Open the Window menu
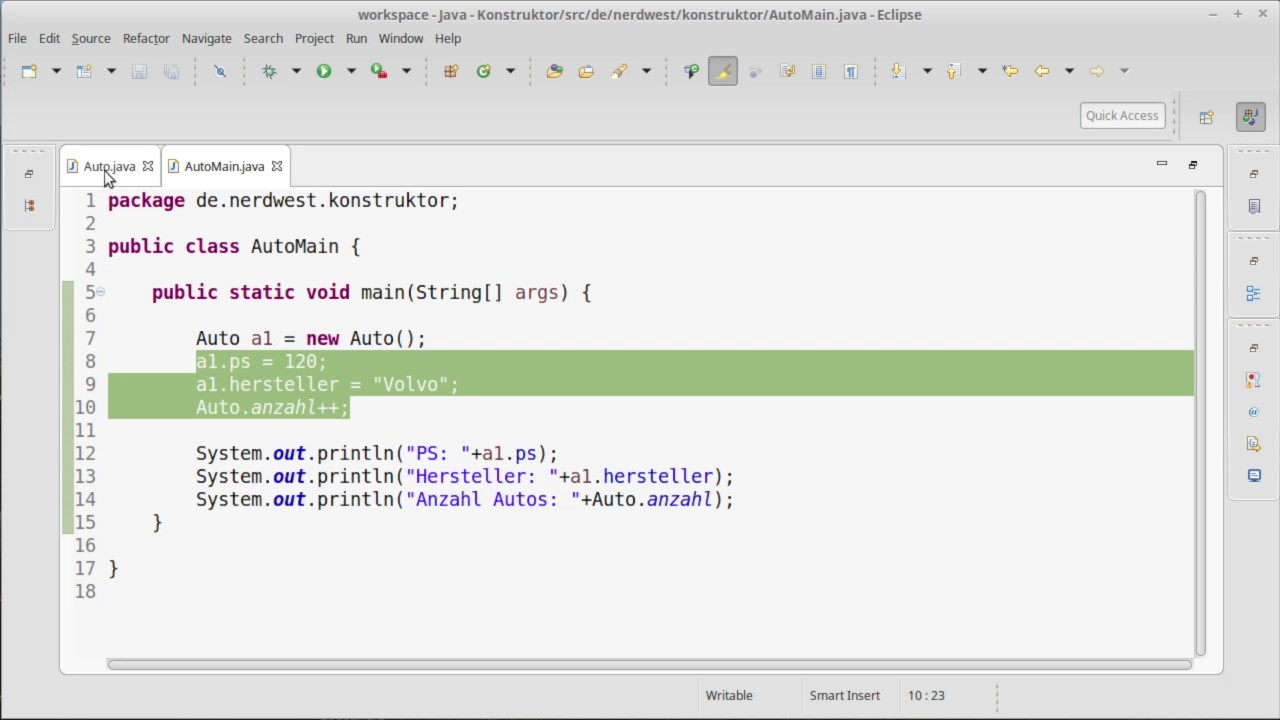 click(x=401, y=38)
